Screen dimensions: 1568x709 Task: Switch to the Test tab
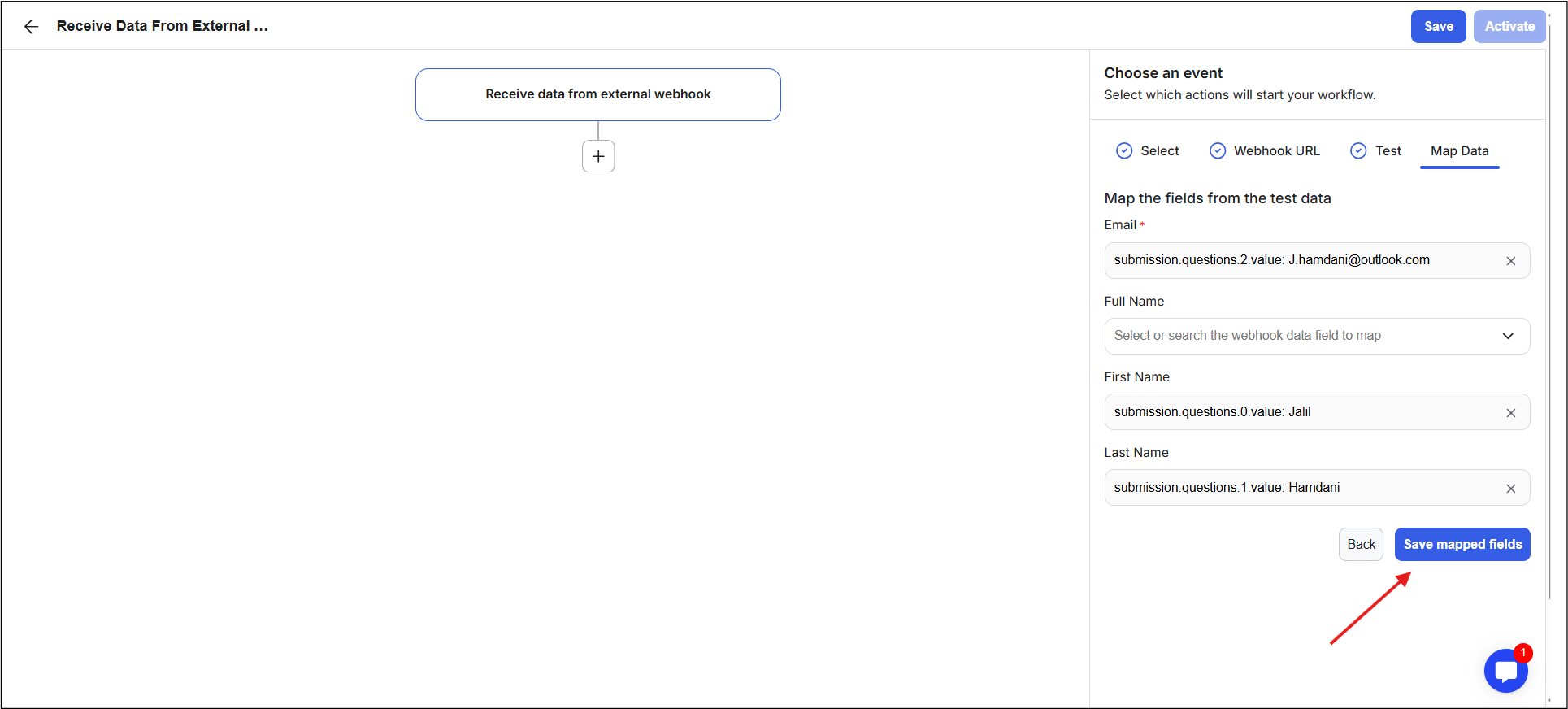tap(1388, 151)
